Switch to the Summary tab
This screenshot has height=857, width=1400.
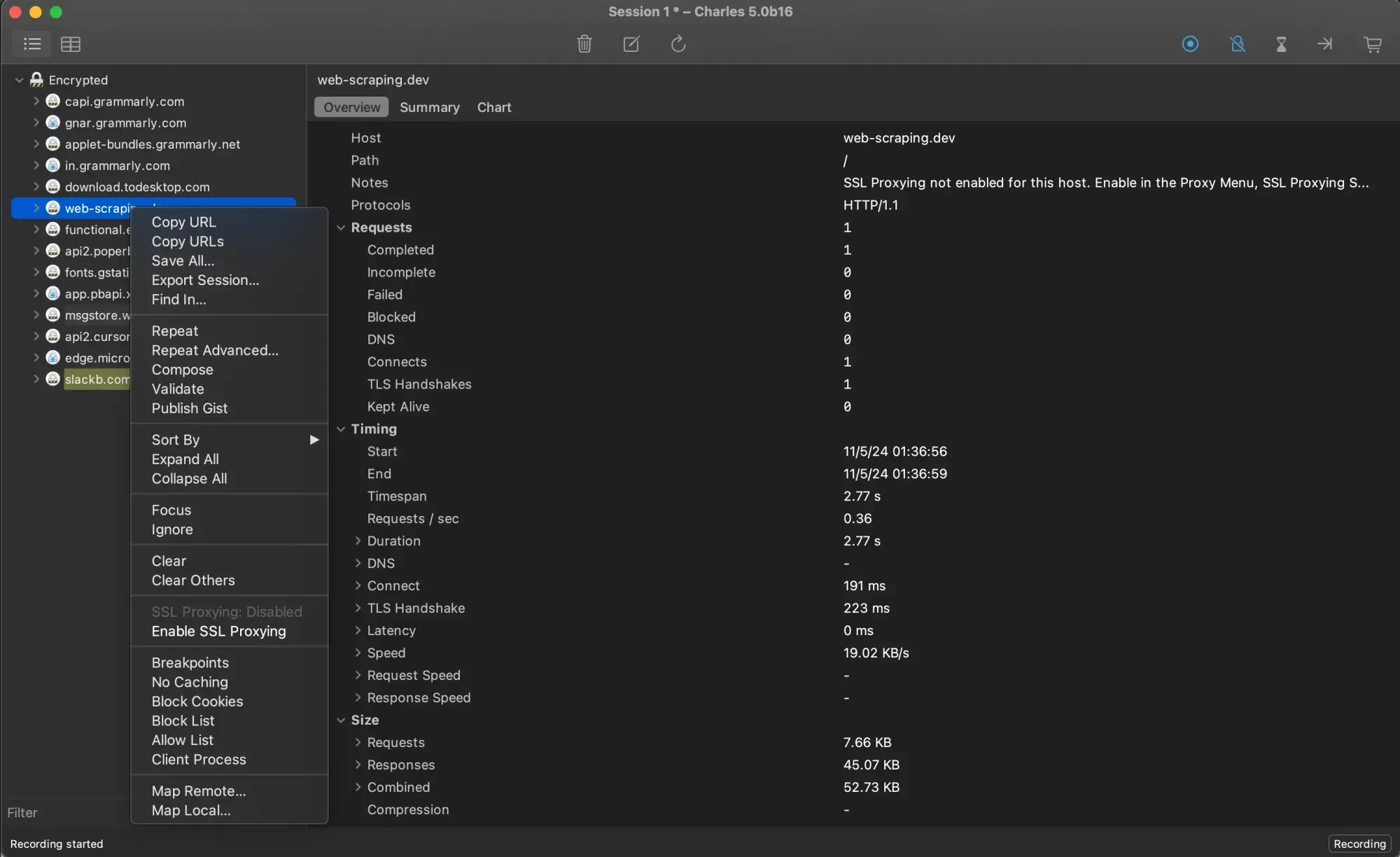430,107
